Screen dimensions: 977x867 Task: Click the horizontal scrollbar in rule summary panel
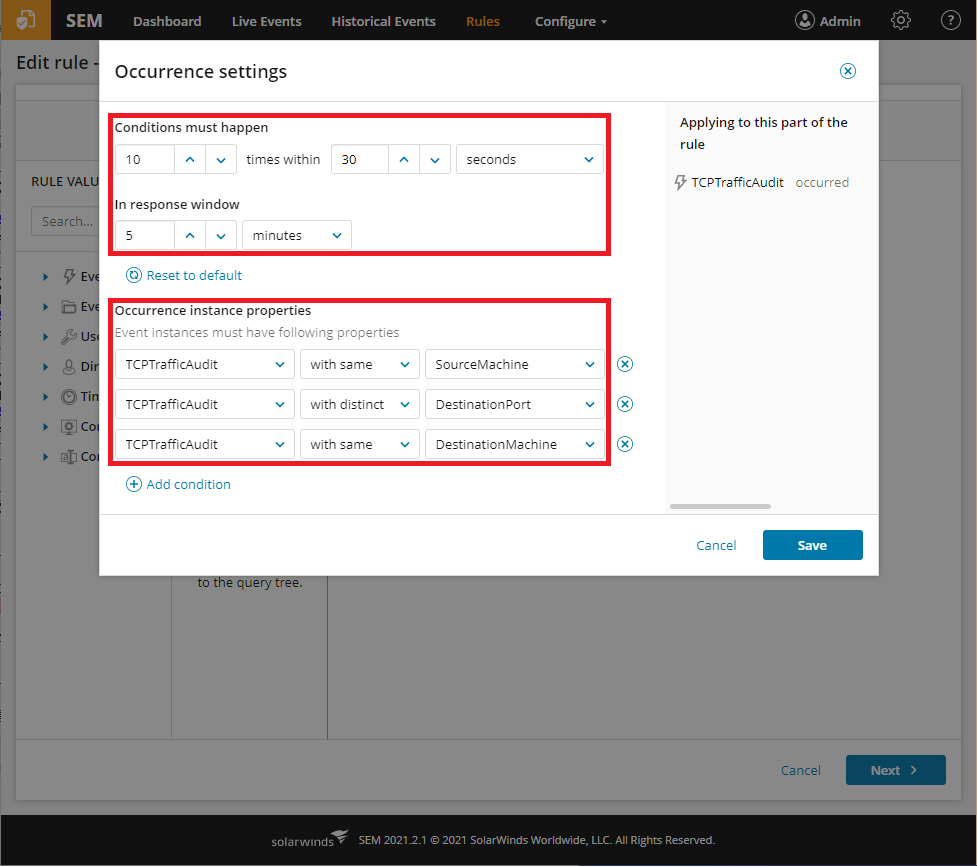(x=720, y=507)
